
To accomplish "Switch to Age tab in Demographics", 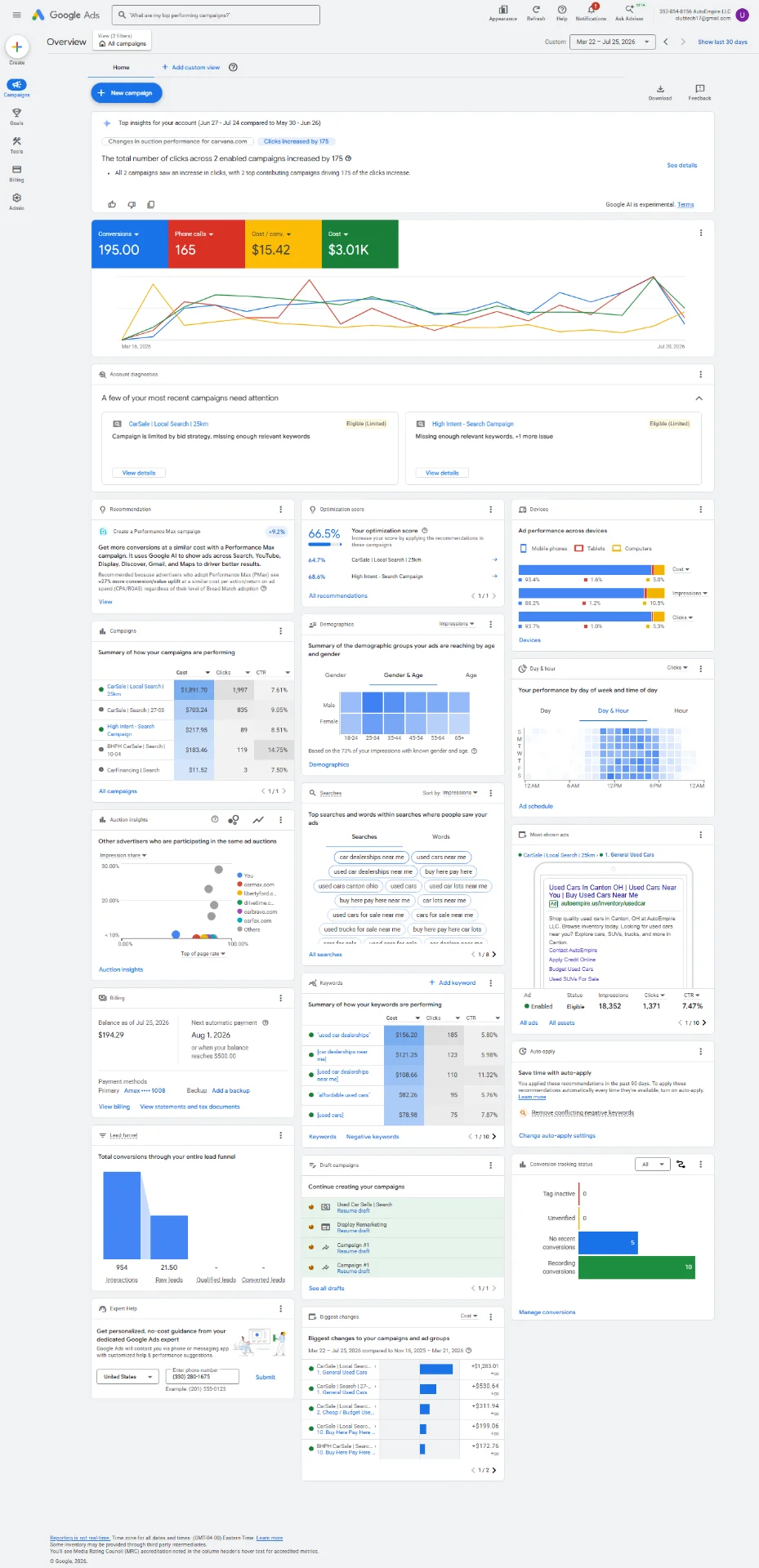I will (471, 675).
